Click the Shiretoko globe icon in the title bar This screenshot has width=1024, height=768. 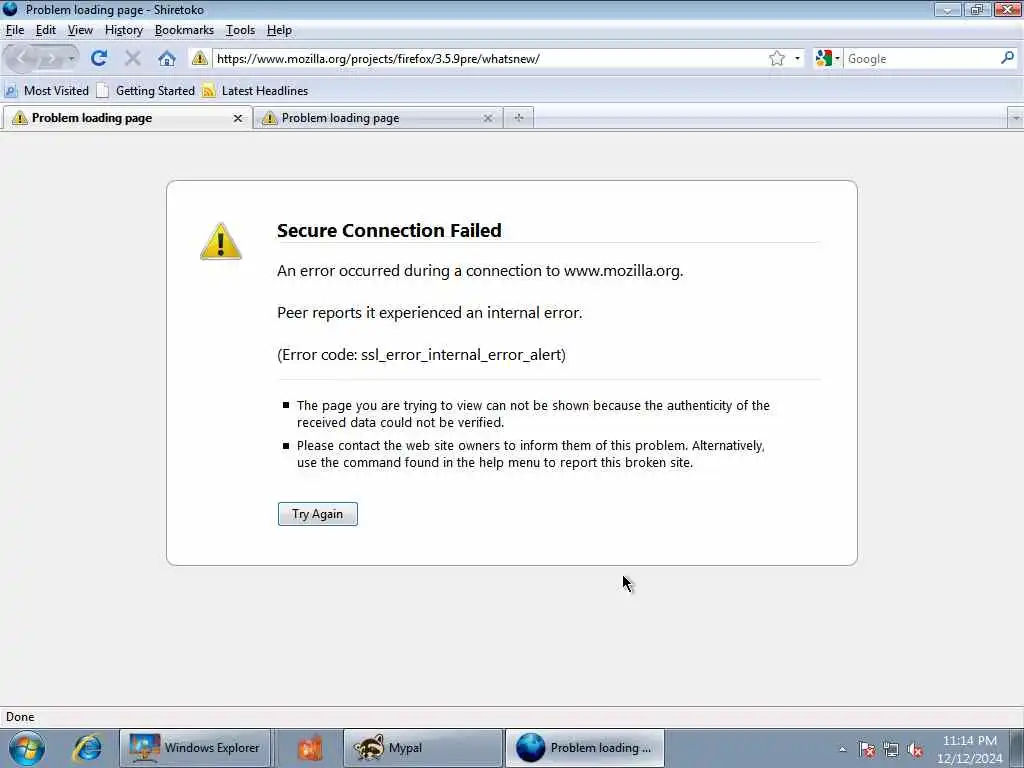click(10, 9)
